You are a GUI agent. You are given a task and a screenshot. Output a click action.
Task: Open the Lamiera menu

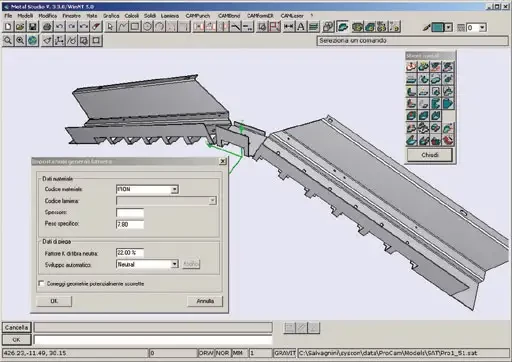coord(170,16)
